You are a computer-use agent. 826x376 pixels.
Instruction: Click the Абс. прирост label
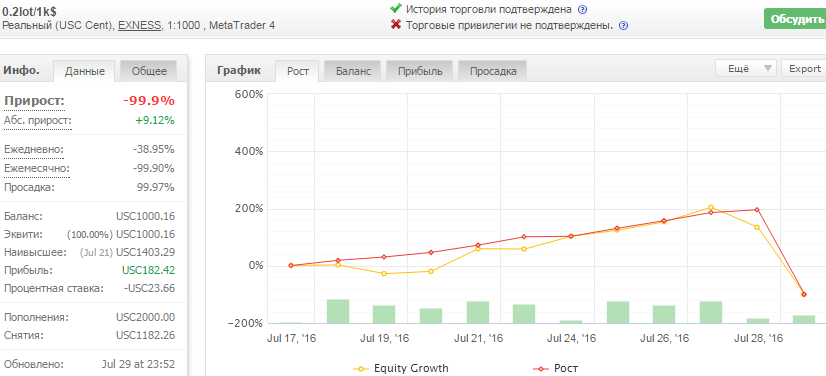(x=37, y=121)
